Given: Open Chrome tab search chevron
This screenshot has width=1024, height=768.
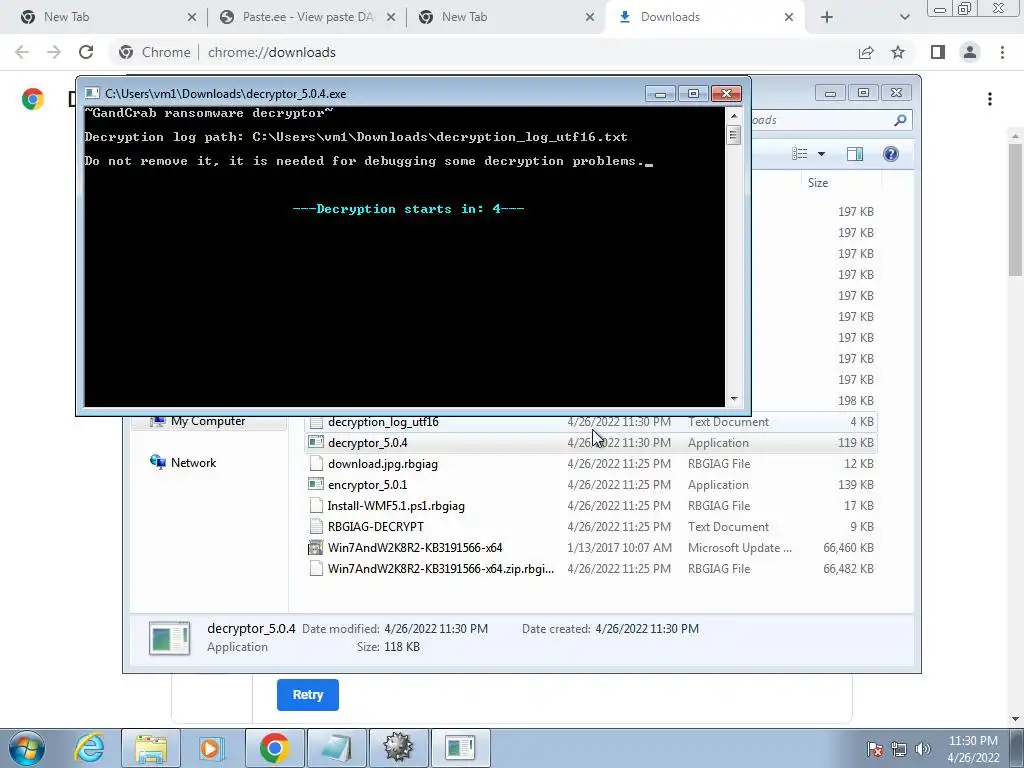Looking at the screenshot, I should point(904,17).
